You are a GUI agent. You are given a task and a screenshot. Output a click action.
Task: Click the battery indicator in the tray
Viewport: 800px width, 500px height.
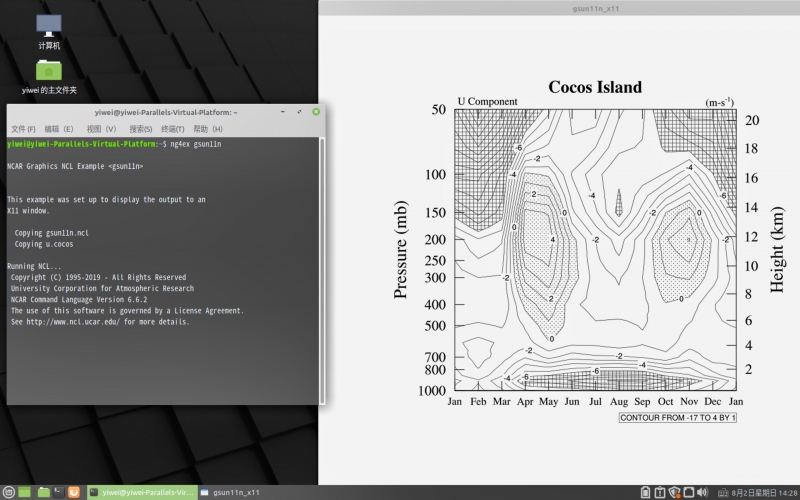coord(645,492)
